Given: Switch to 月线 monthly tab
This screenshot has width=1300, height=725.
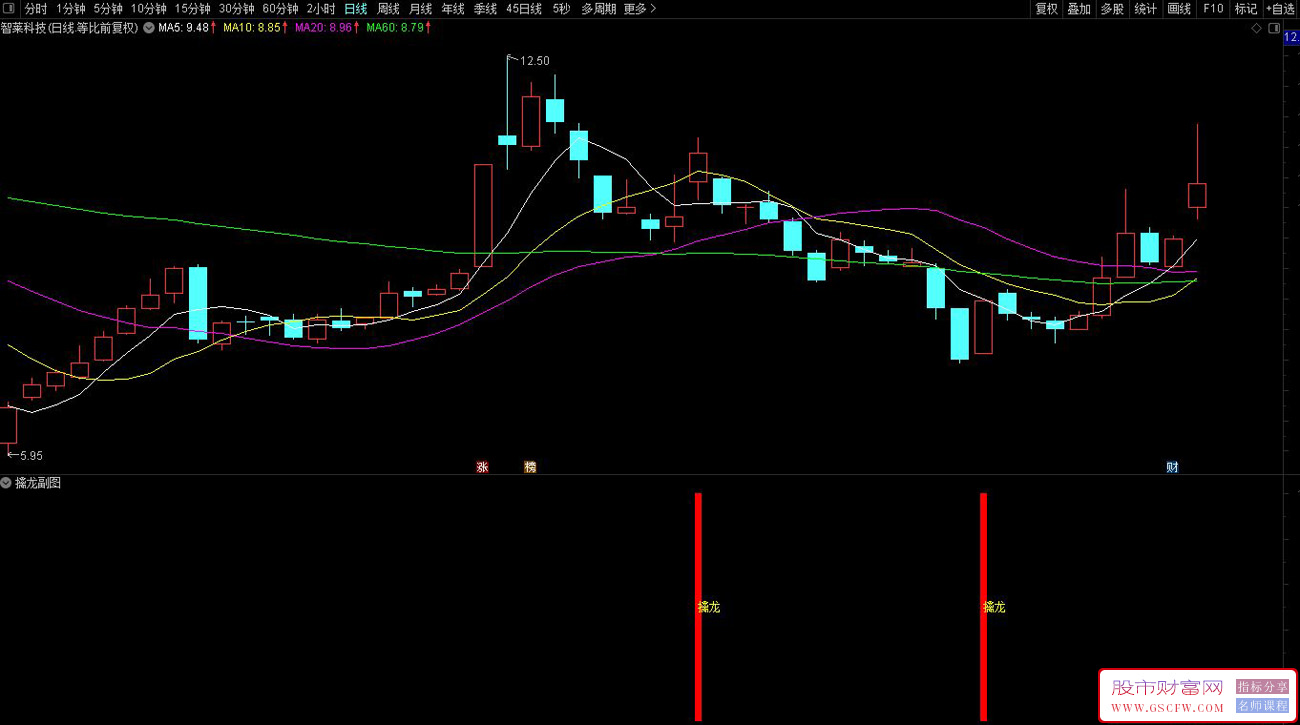Looking at the screenshot, I should tap(420, 9).
